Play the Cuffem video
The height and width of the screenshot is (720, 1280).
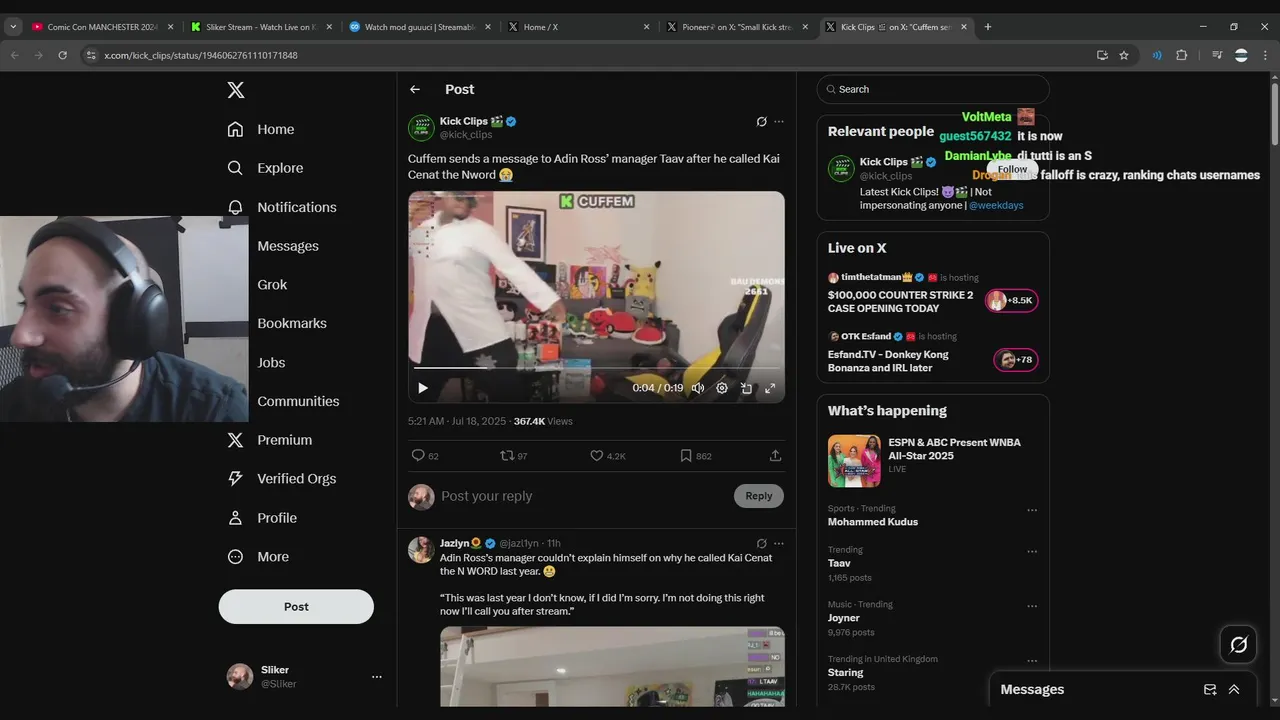pyautogui.click(x=423, y=388)
